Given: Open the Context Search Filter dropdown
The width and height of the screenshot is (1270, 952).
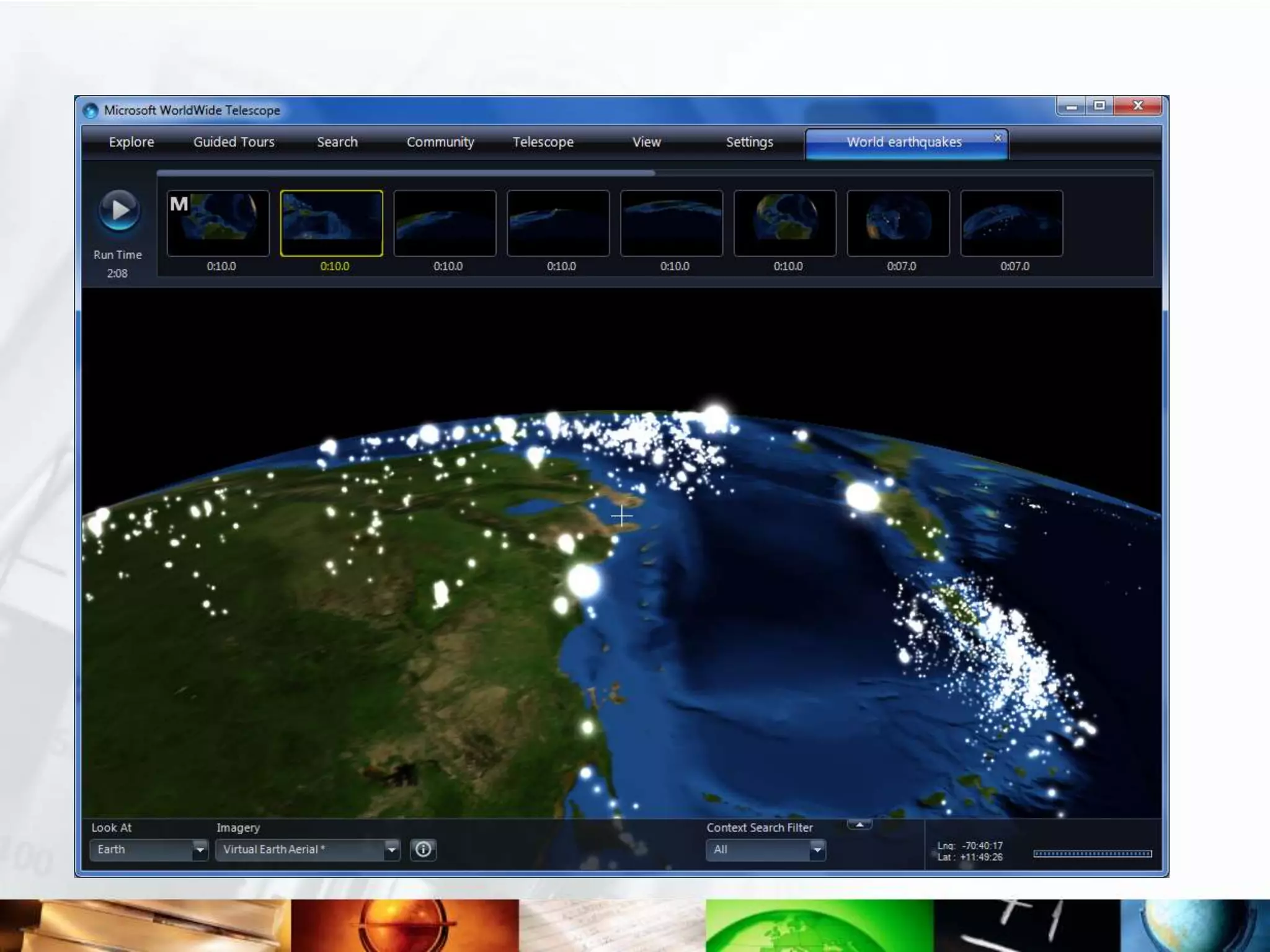Looking at the screenshot, I should point(817,850).
